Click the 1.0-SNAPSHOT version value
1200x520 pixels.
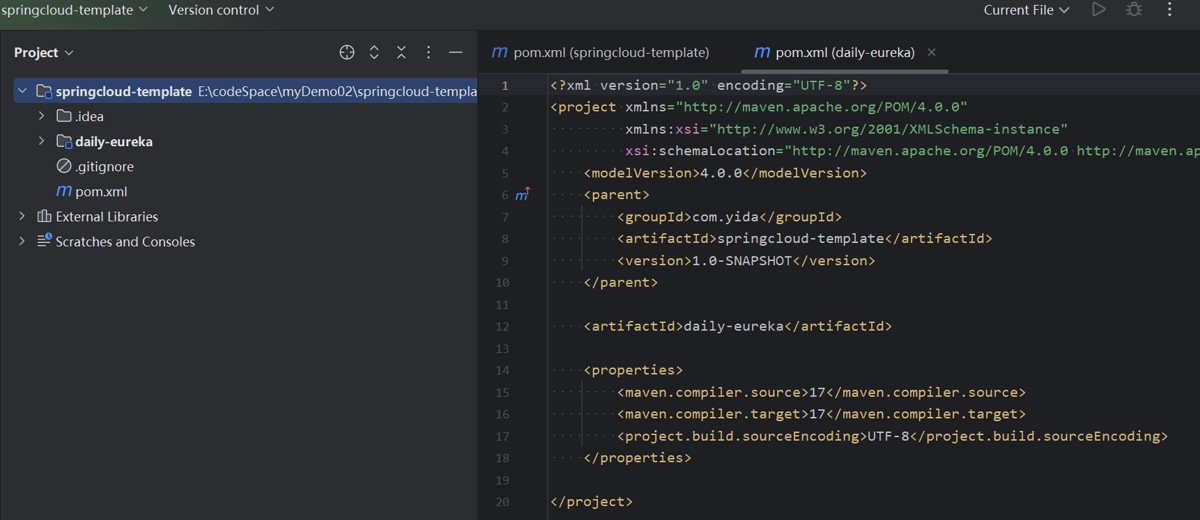point(742,260)
